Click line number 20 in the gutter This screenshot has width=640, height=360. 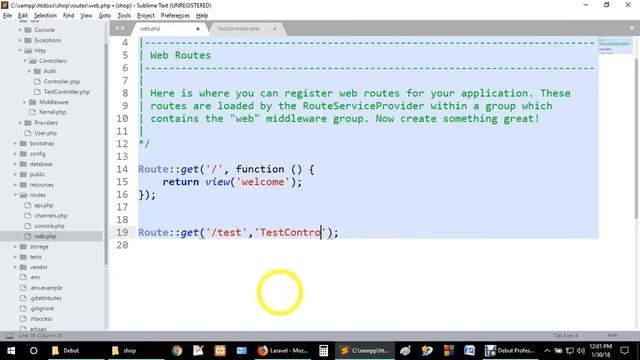tap(122, 245)
